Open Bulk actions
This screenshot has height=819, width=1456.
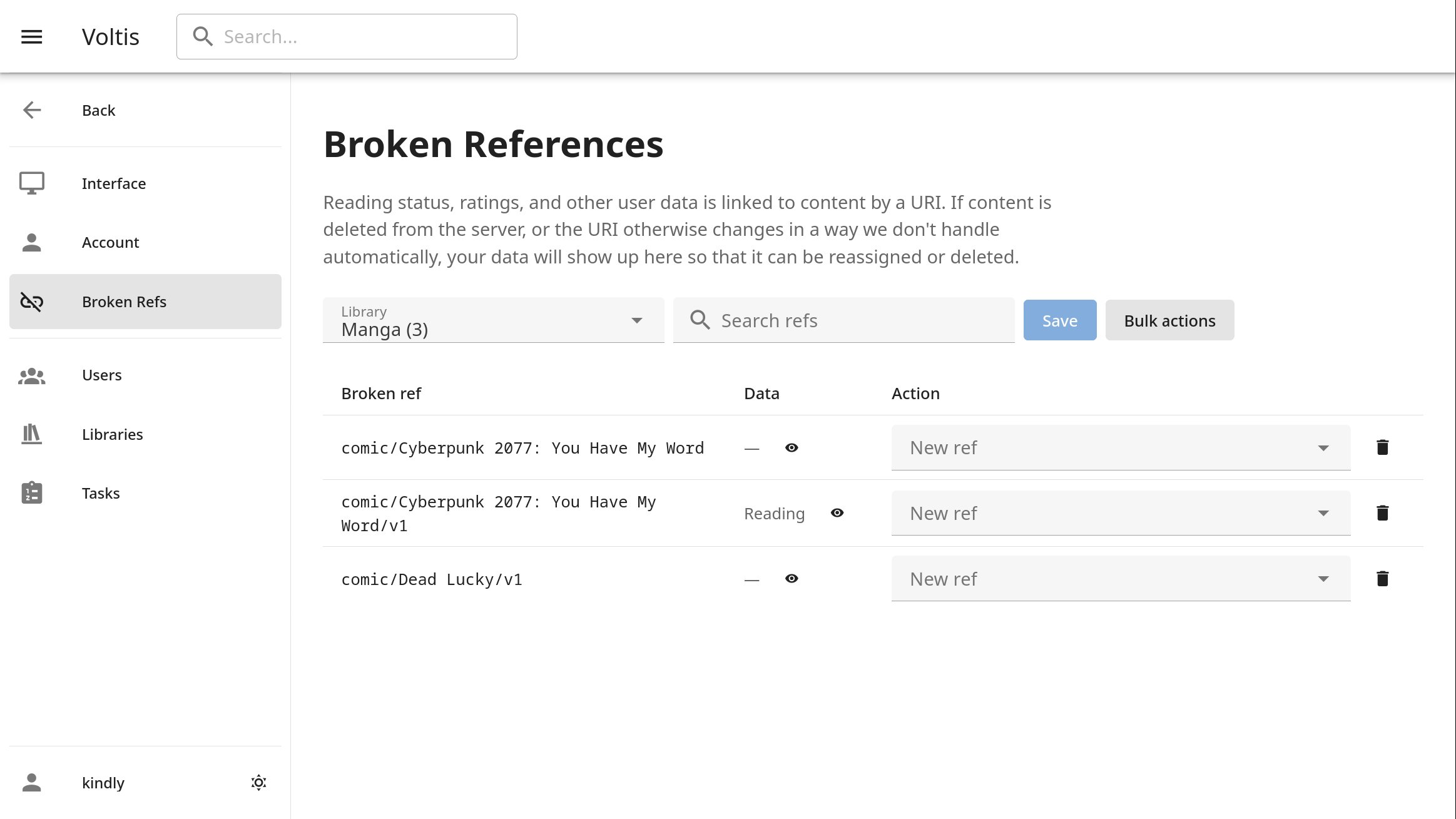coord(1169,320)
